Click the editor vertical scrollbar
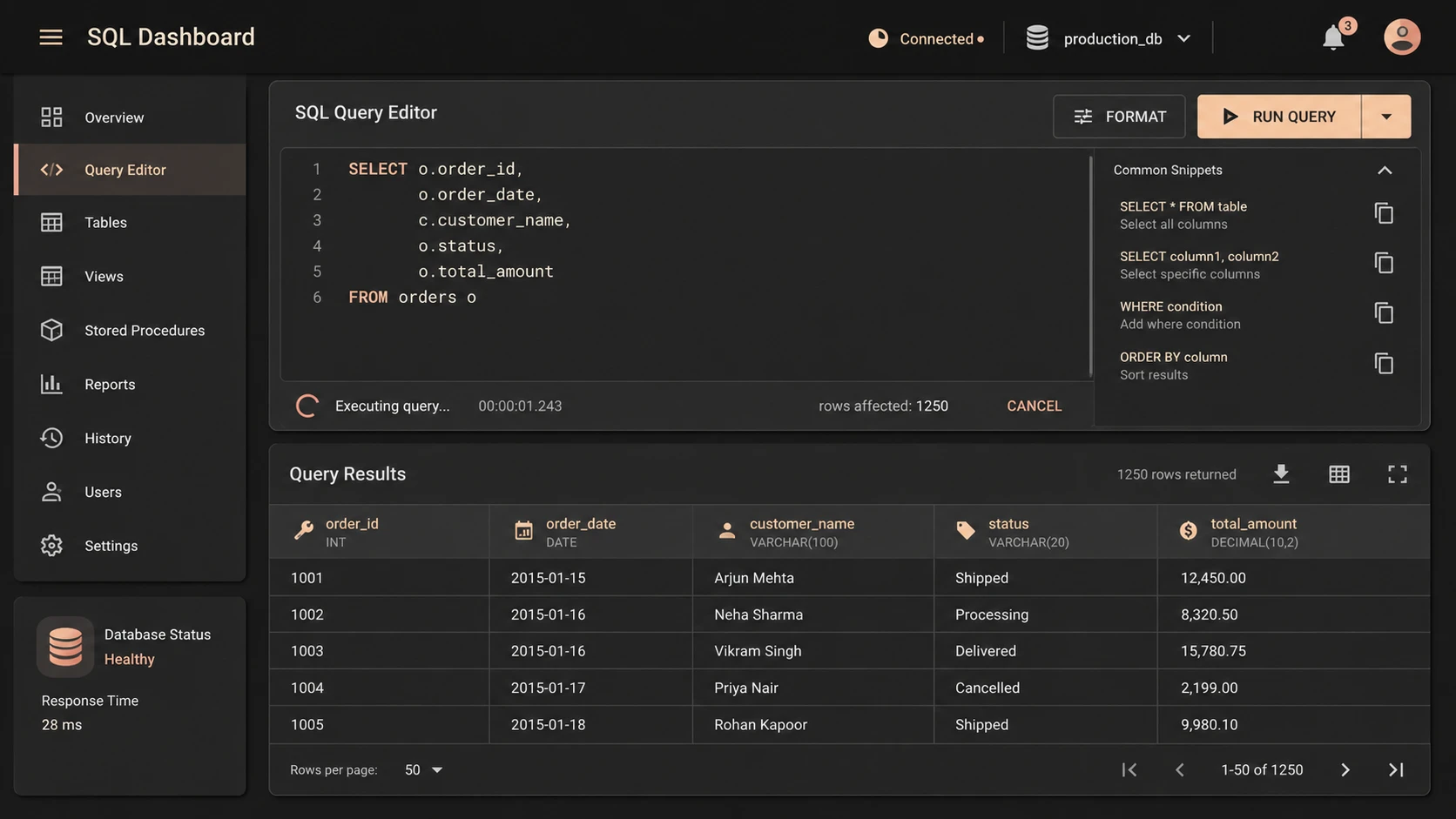 [1090, 265]
